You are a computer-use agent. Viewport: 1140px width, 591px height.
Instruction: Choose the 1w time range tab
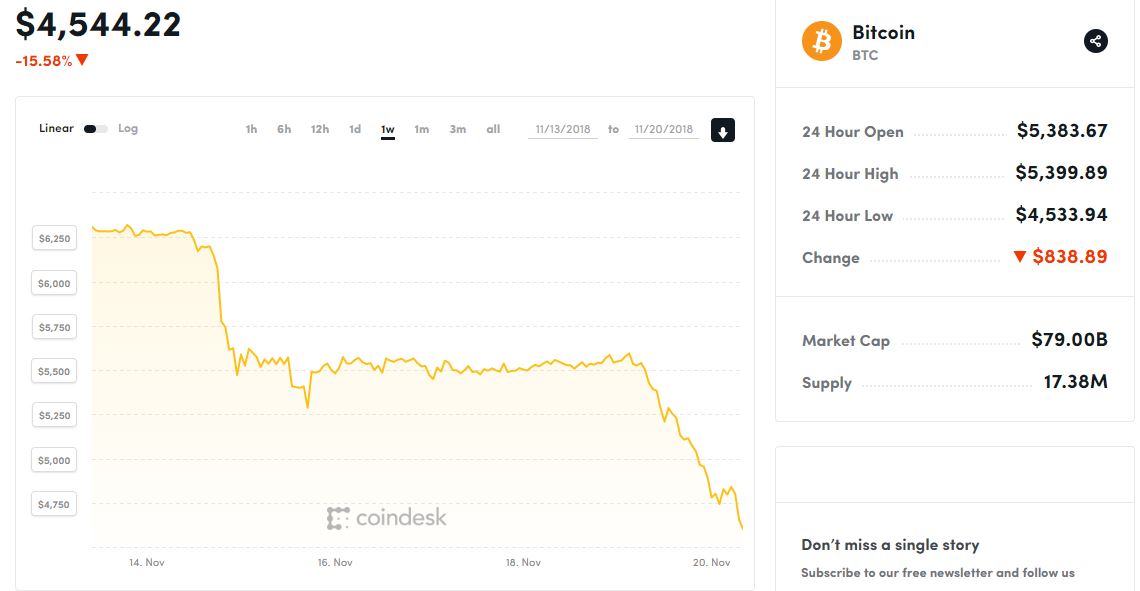tap(388, 129)
